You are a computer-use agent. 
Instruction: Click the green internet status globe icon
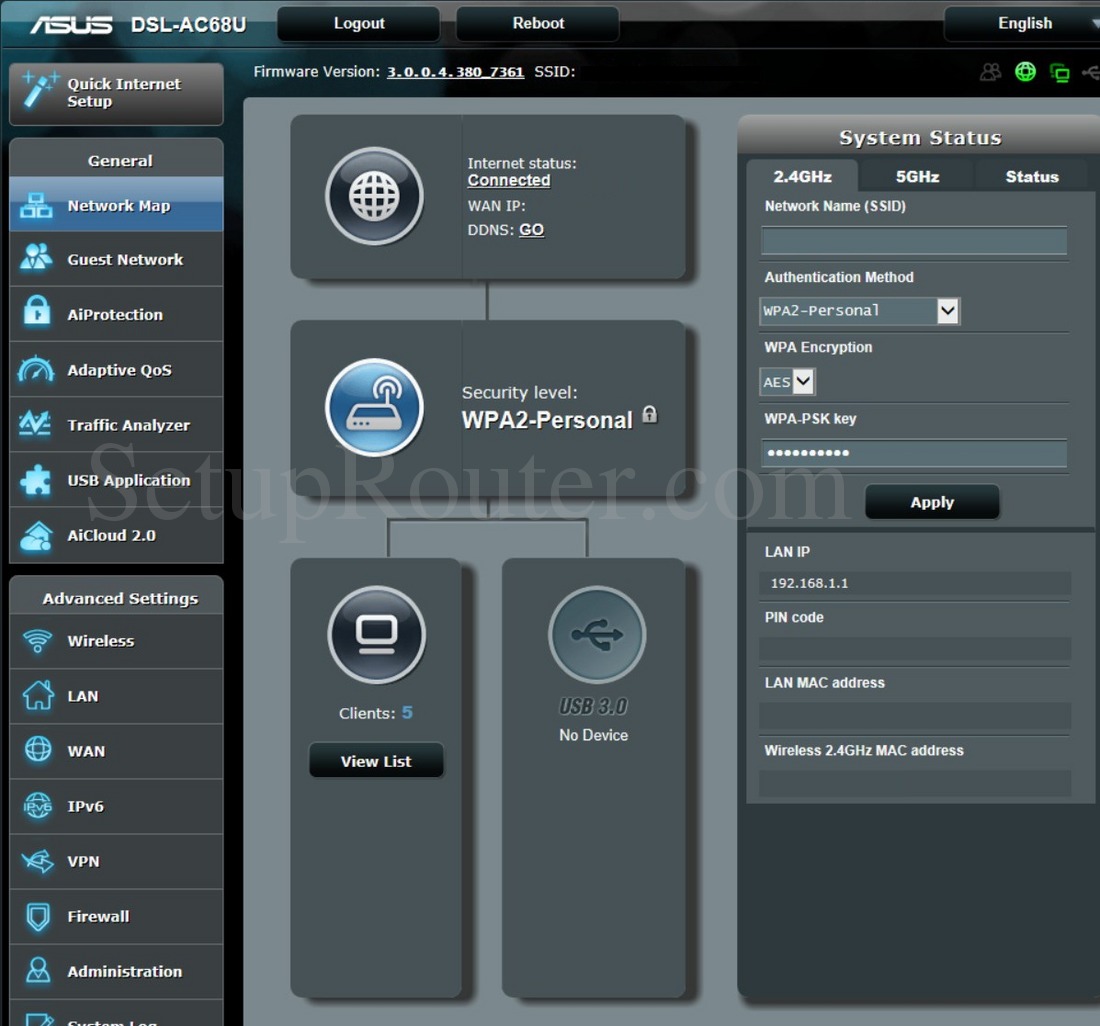(1025, 72)
